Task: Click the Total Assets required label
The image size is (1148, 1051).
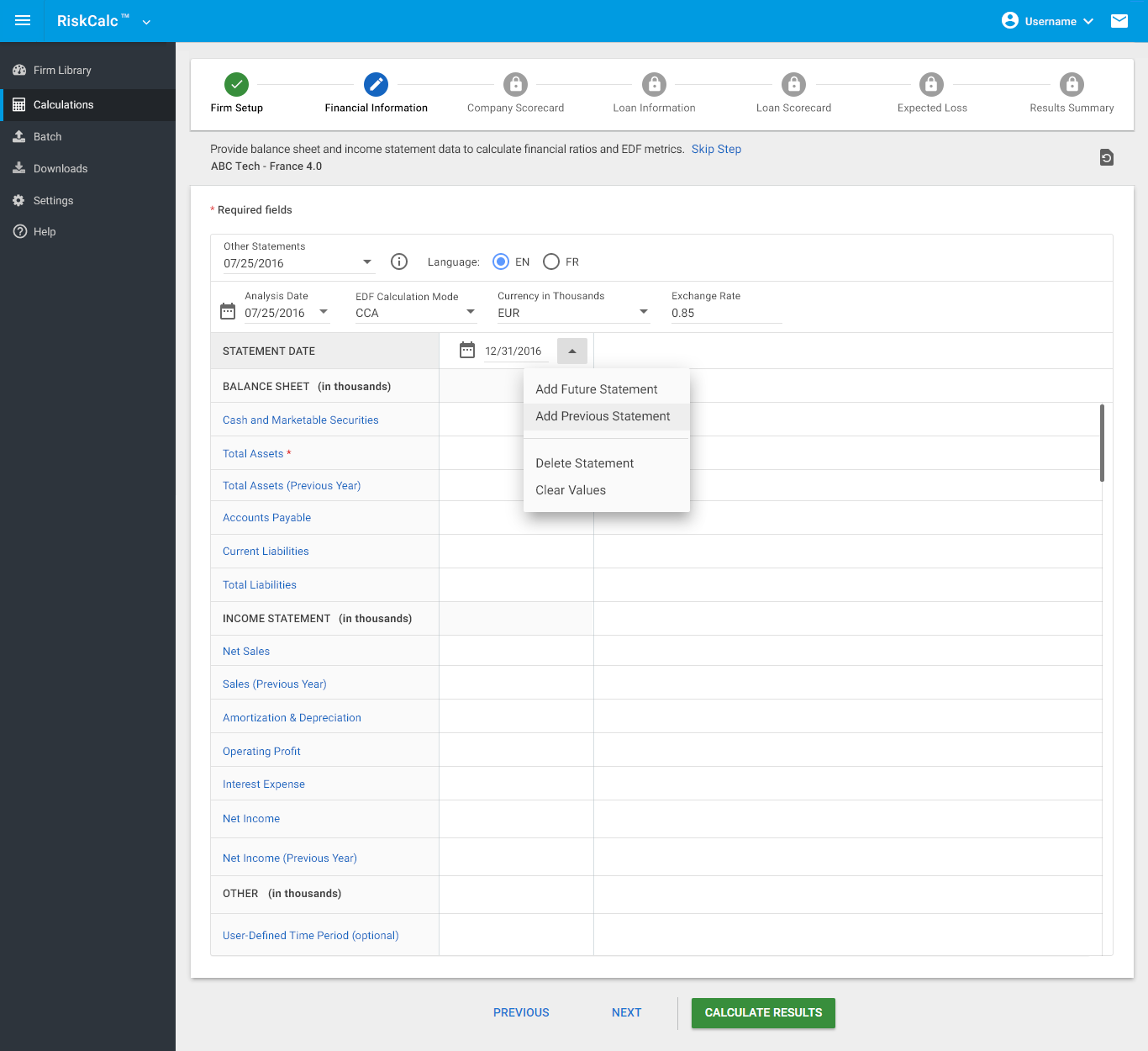Action: pos(256,453)
